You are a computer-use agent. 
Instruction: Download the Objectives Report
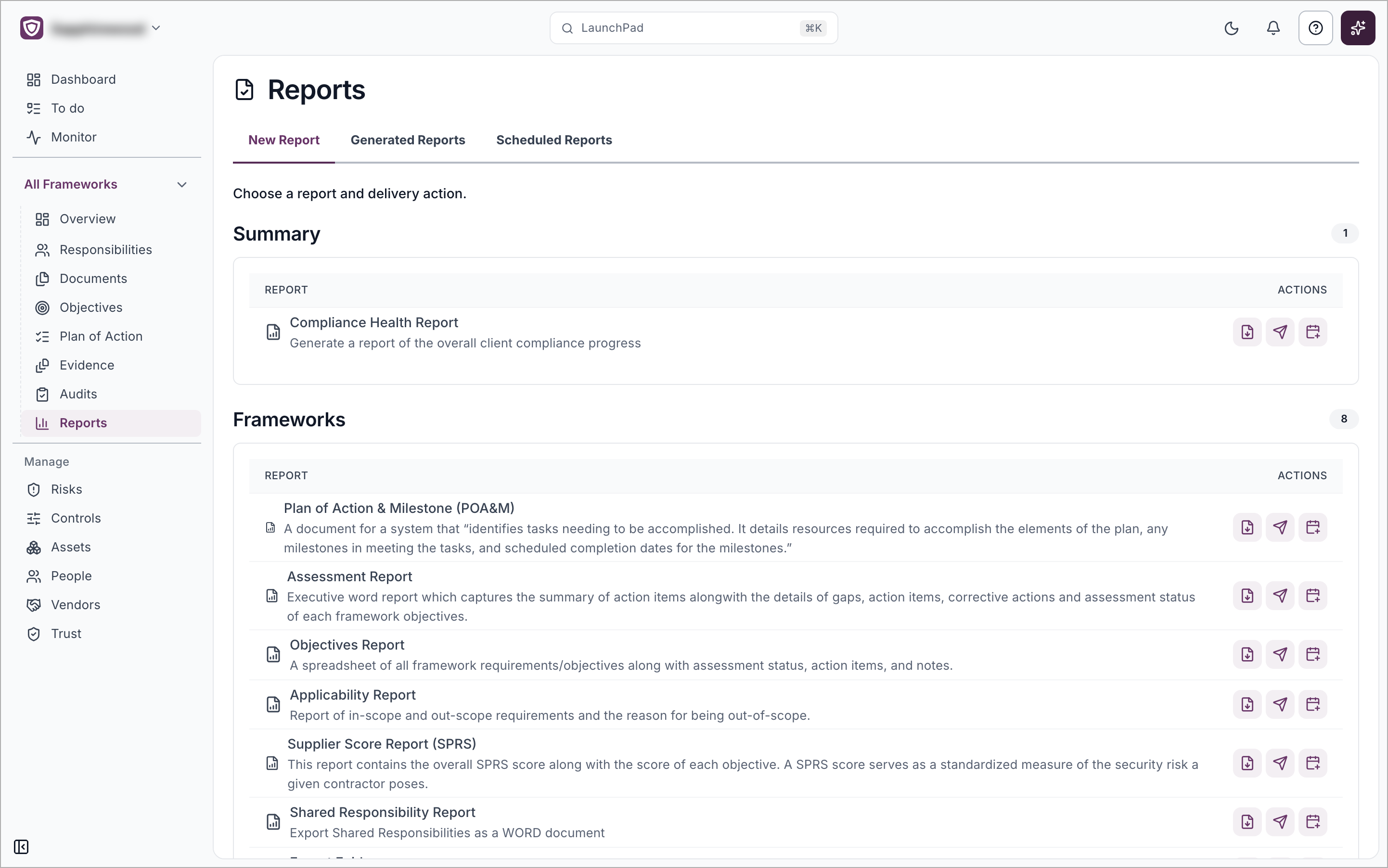tap(1247, 654)
